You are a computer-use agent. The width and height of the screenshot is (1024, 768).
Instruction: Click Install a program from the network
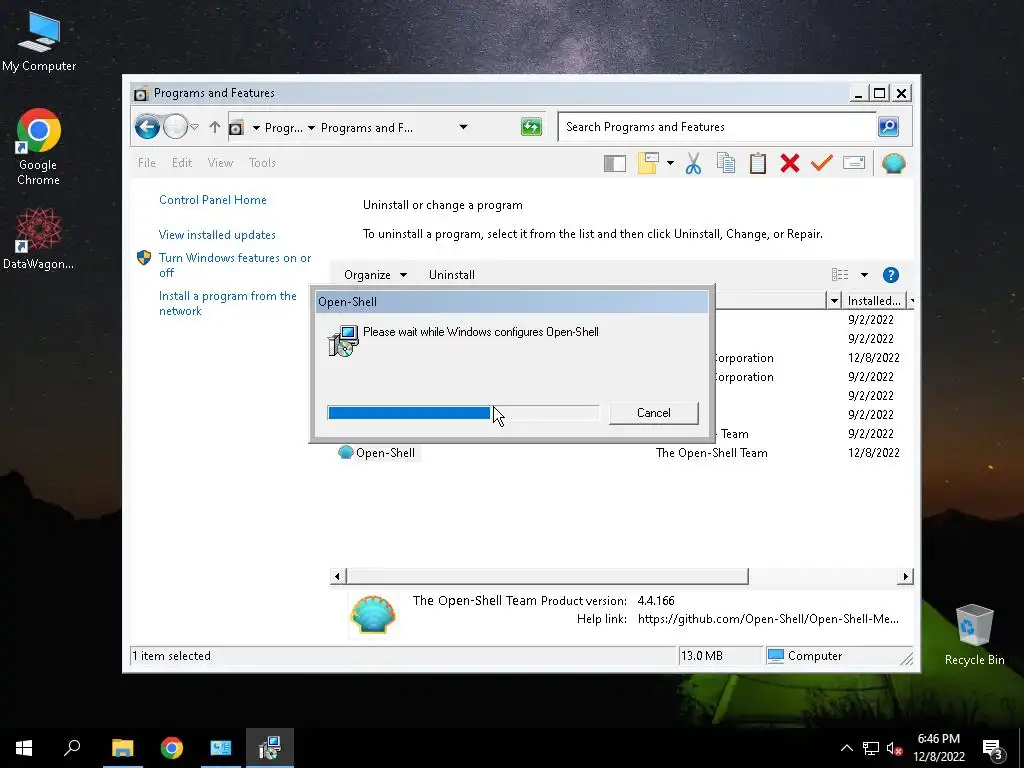(227, 303)
